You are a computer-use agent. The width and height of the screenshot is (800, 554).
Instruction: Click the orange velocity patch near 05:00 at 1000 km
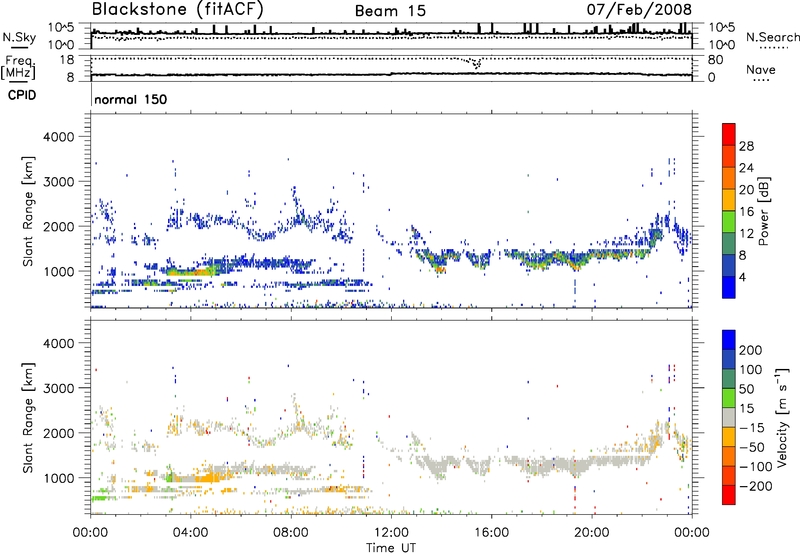click(209, 478)
